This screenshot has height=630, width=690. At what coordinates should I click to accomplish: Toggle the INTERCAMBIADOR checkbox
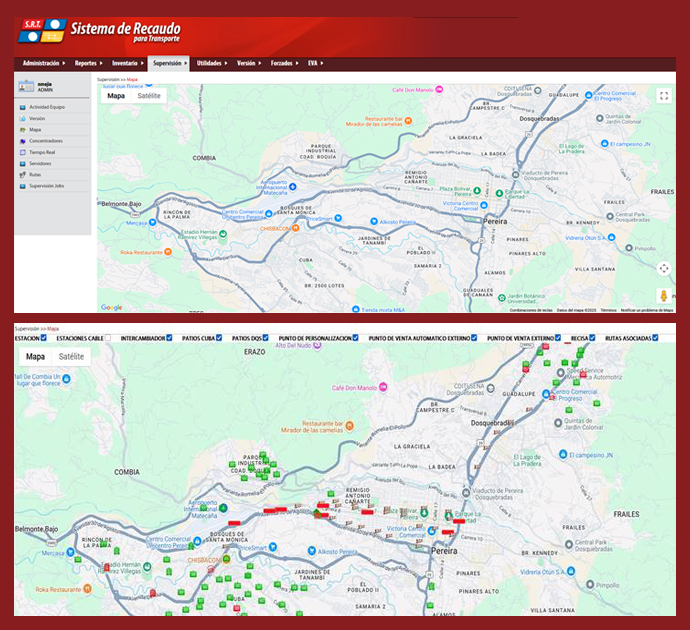click(x=170, y=338)
